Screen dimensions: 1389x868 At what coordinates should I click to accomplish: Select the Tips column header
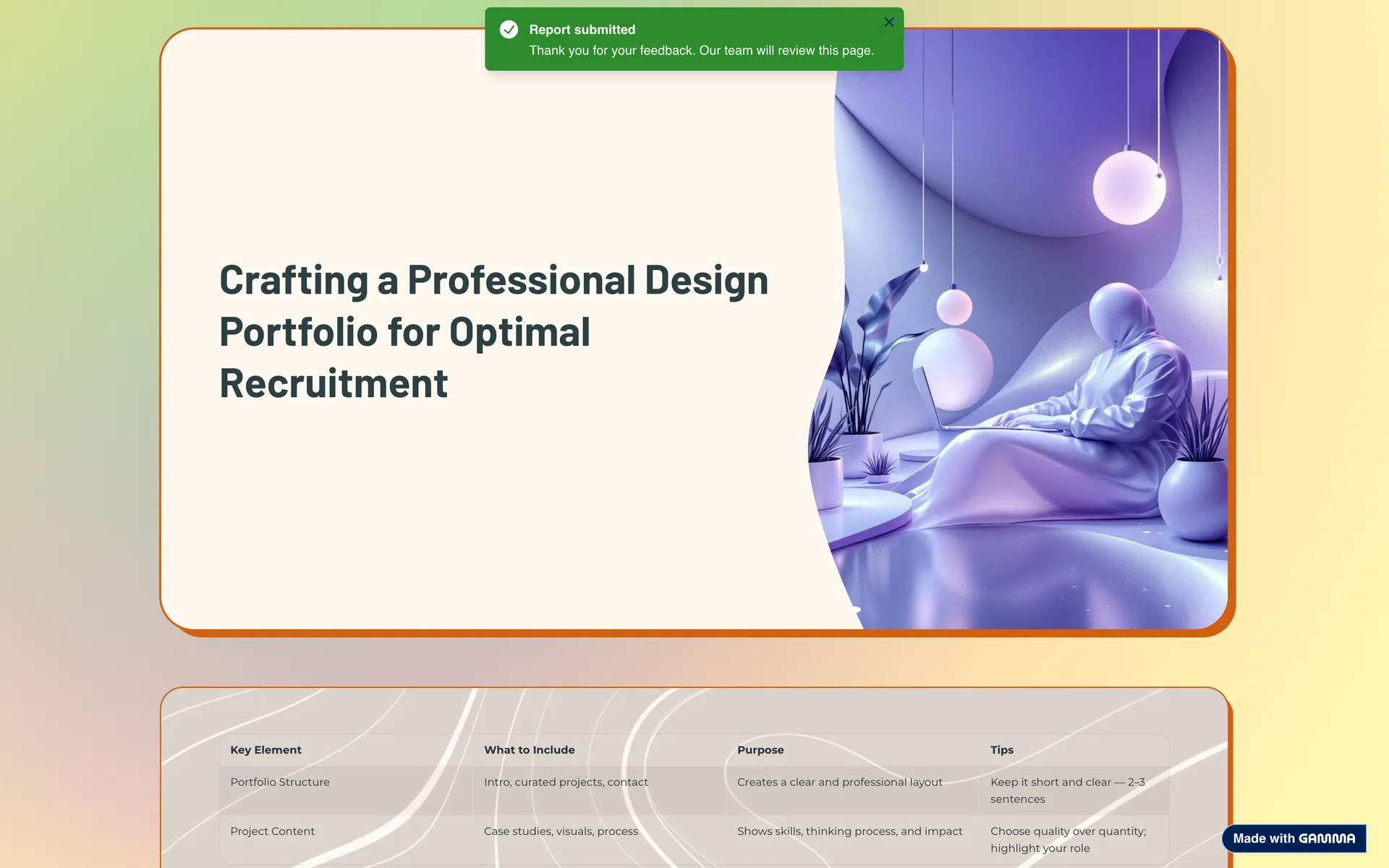pyautogui.click(x=1001, y=750)
